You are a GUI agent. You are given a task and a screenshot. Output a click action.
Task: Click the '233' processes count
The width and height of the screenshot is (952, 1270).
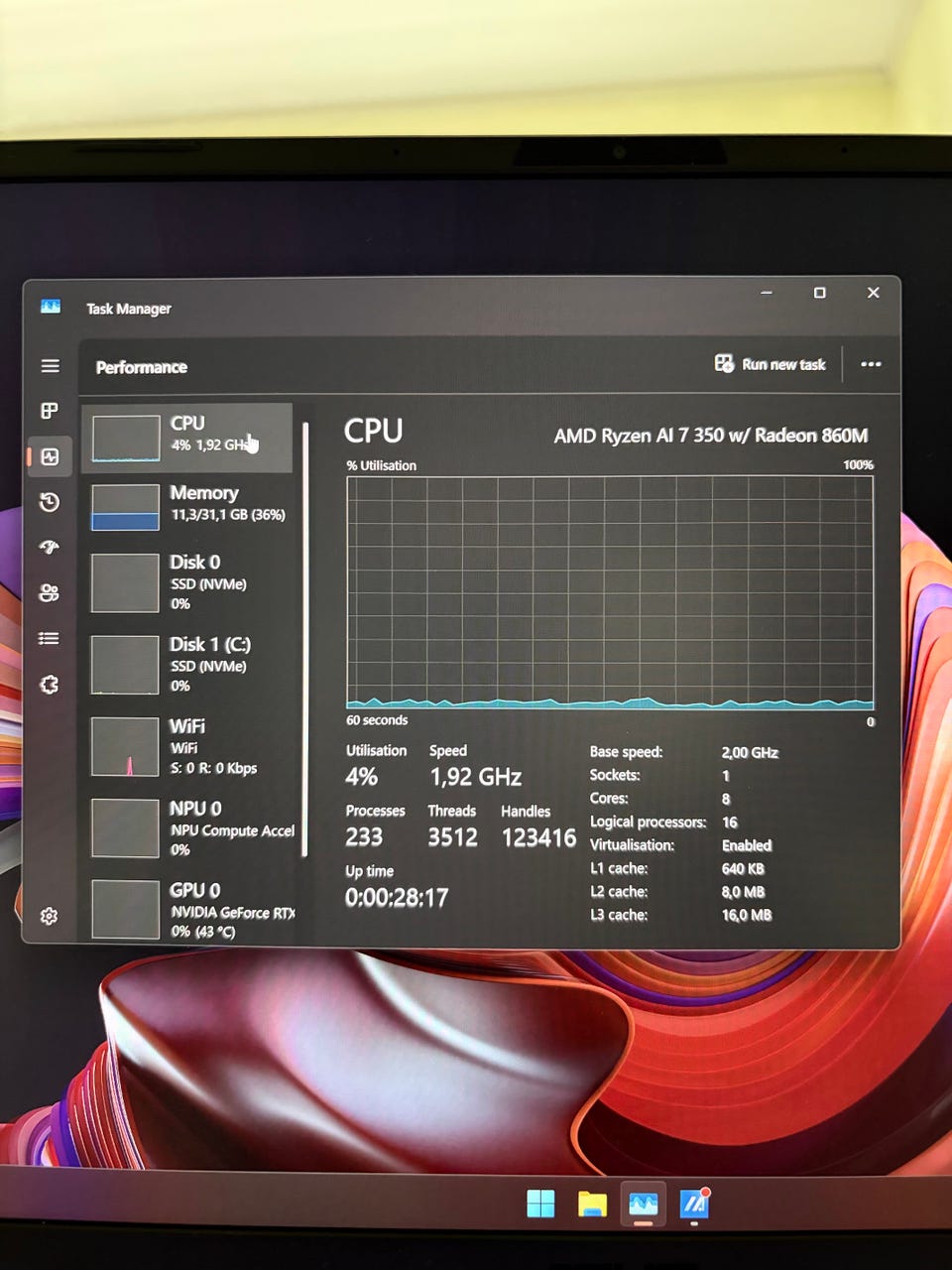[x=364, y=837]
